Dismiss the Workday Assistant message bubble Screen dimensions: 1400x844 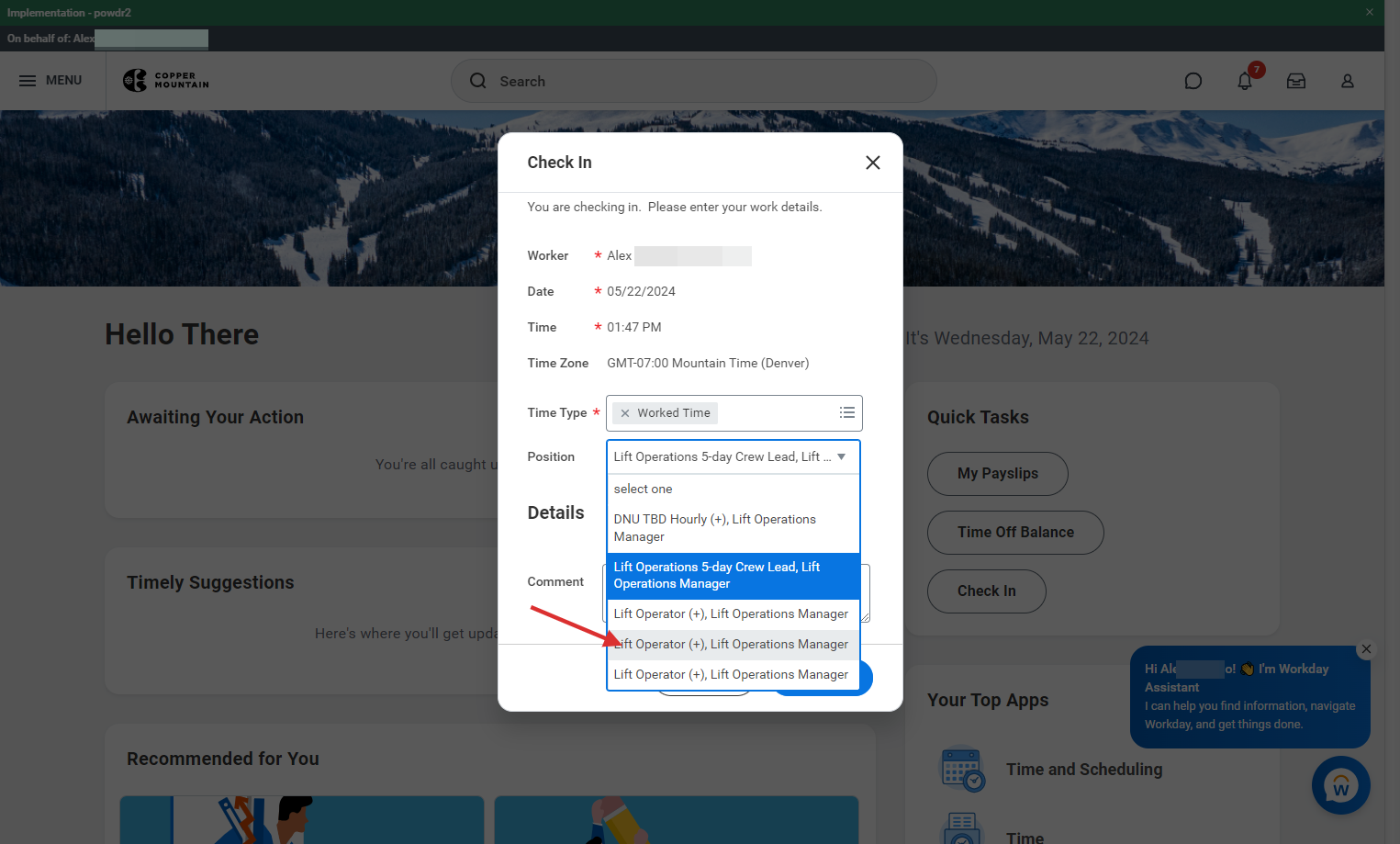[x=1367, y=649]
